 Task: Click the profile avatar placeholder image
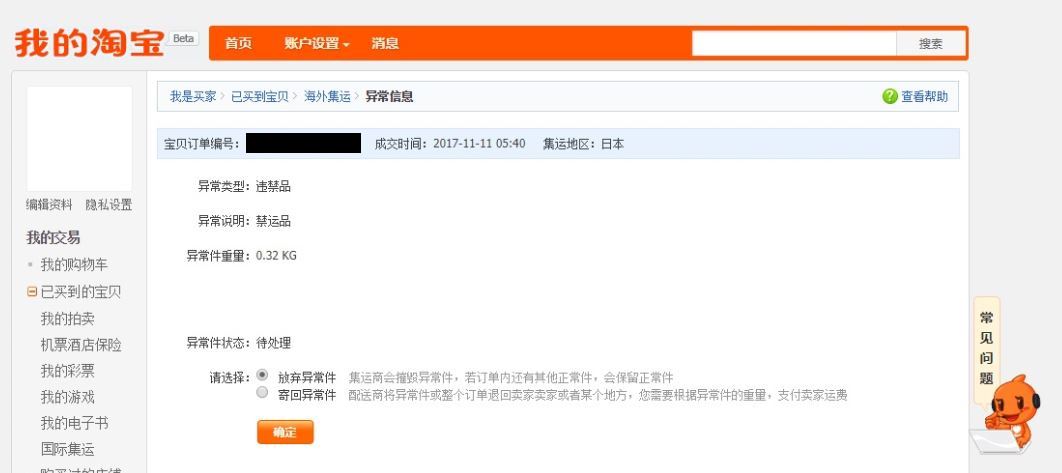click(79, 138)
